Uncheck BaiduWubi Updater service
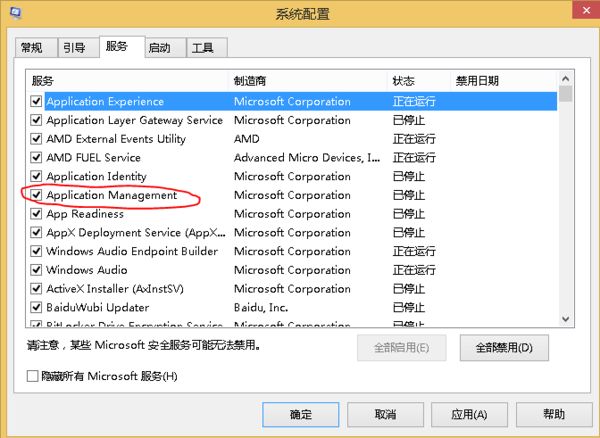Image resolution: width=600 pixels, height=438 pixels. tap(36, 308)
